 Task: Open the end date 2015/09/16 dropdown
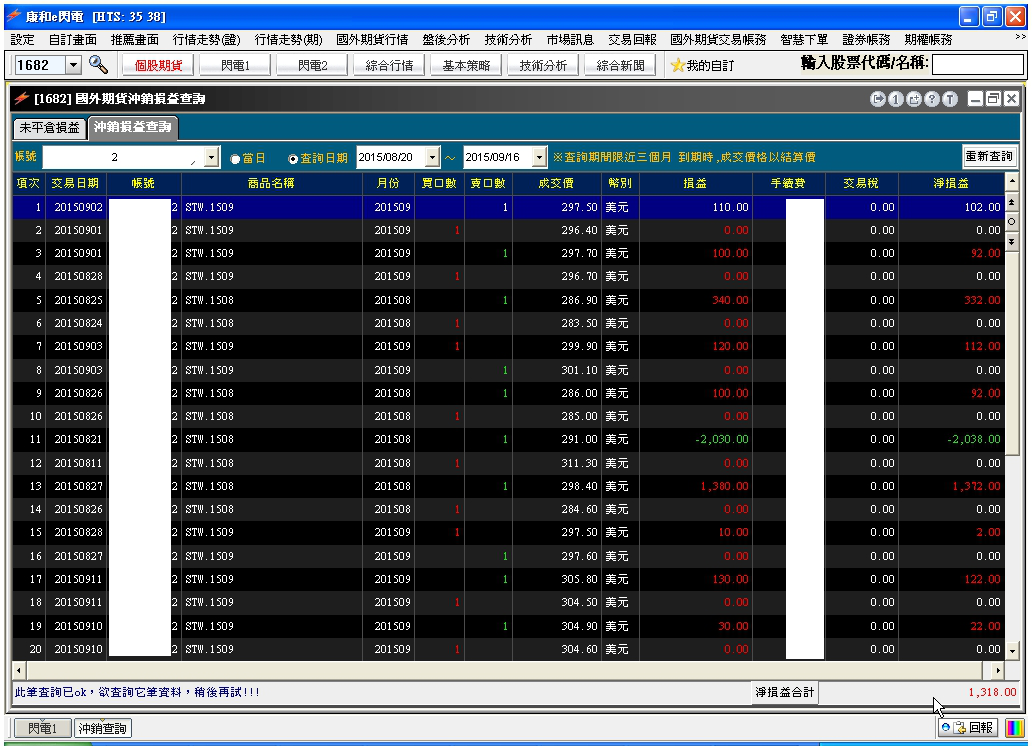click(x=539, y=157)
